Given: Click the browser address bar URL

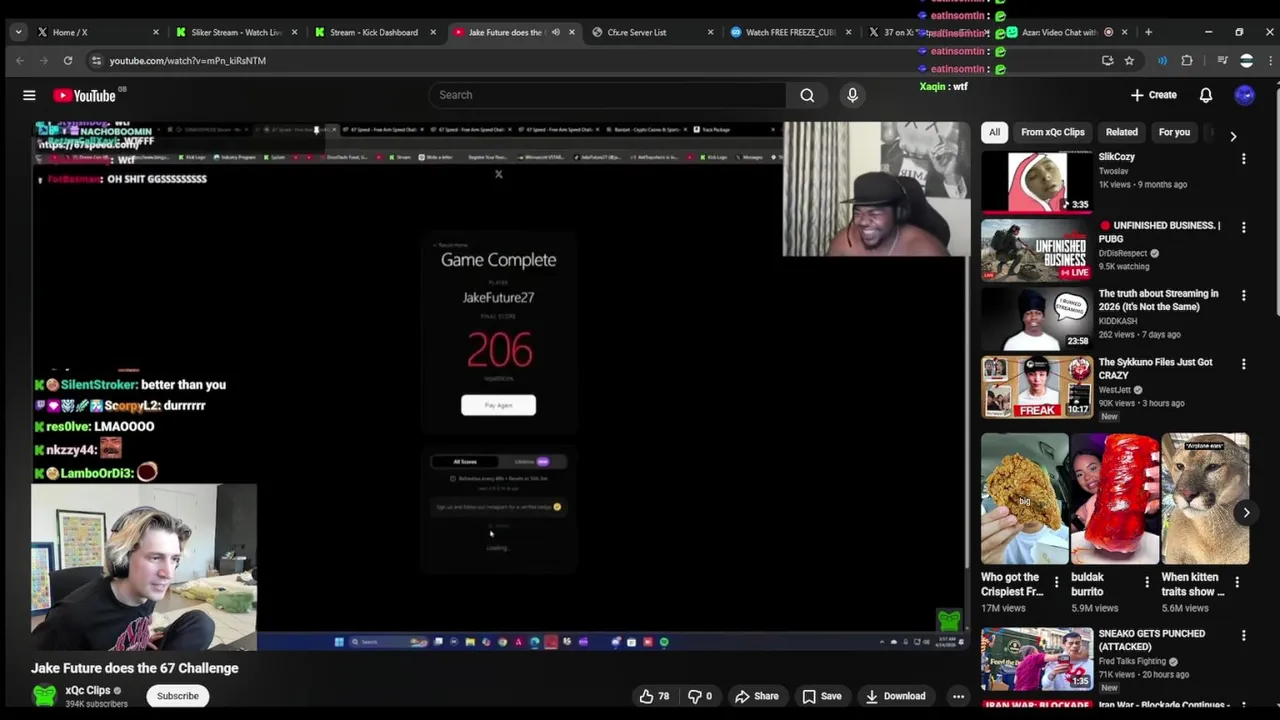Looking at the screenshot, I should click(188, 61).
